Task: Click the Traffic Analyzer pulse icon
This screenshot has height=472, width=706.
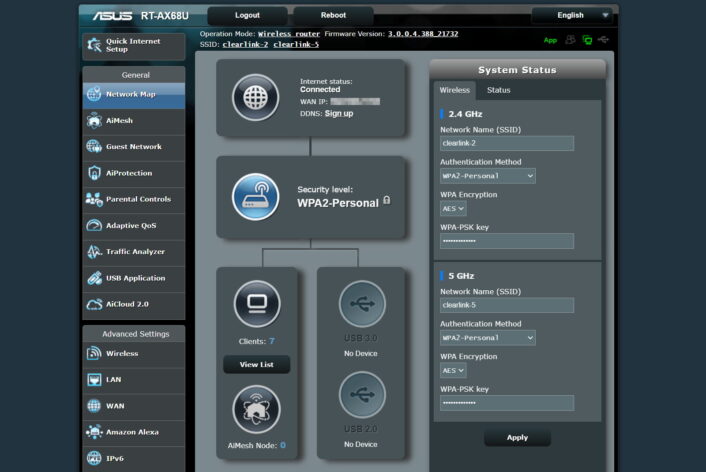Action: tap(94, 252)
